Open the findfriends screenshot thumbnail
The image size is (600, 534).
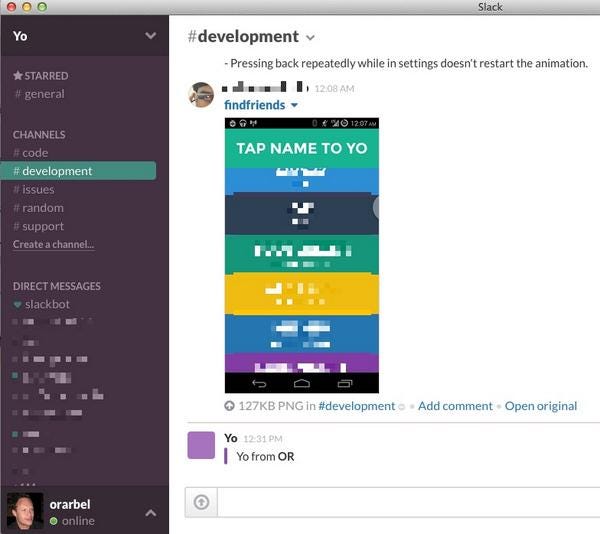click(x=302, y=255)
